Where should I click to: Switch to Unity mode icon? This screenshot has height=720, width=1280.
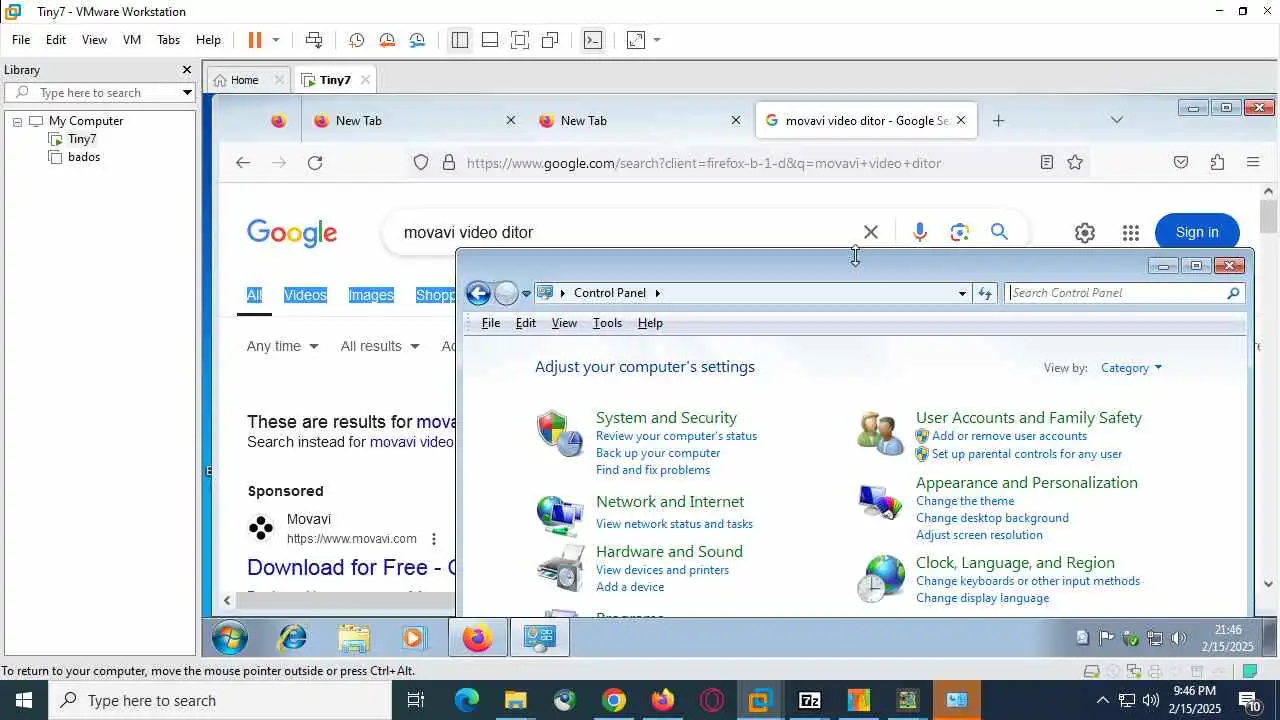(x=550, y=40)
